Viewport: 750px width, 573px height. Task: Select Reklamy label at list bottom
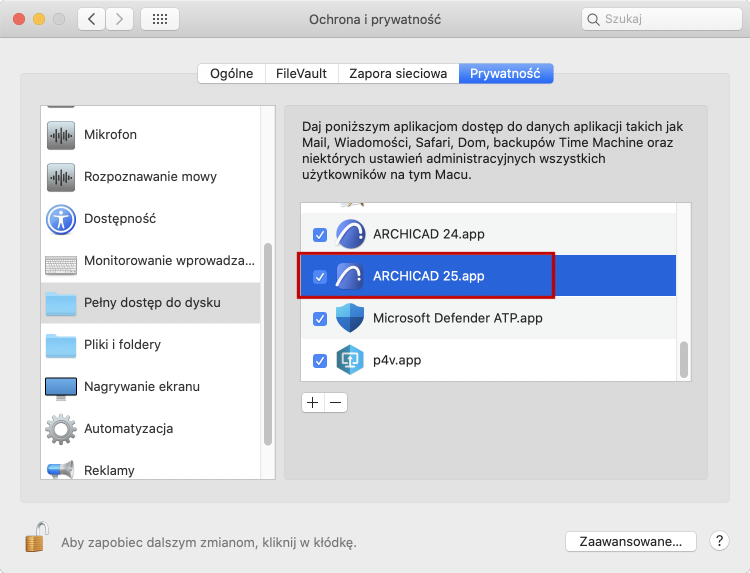[109, 471]
